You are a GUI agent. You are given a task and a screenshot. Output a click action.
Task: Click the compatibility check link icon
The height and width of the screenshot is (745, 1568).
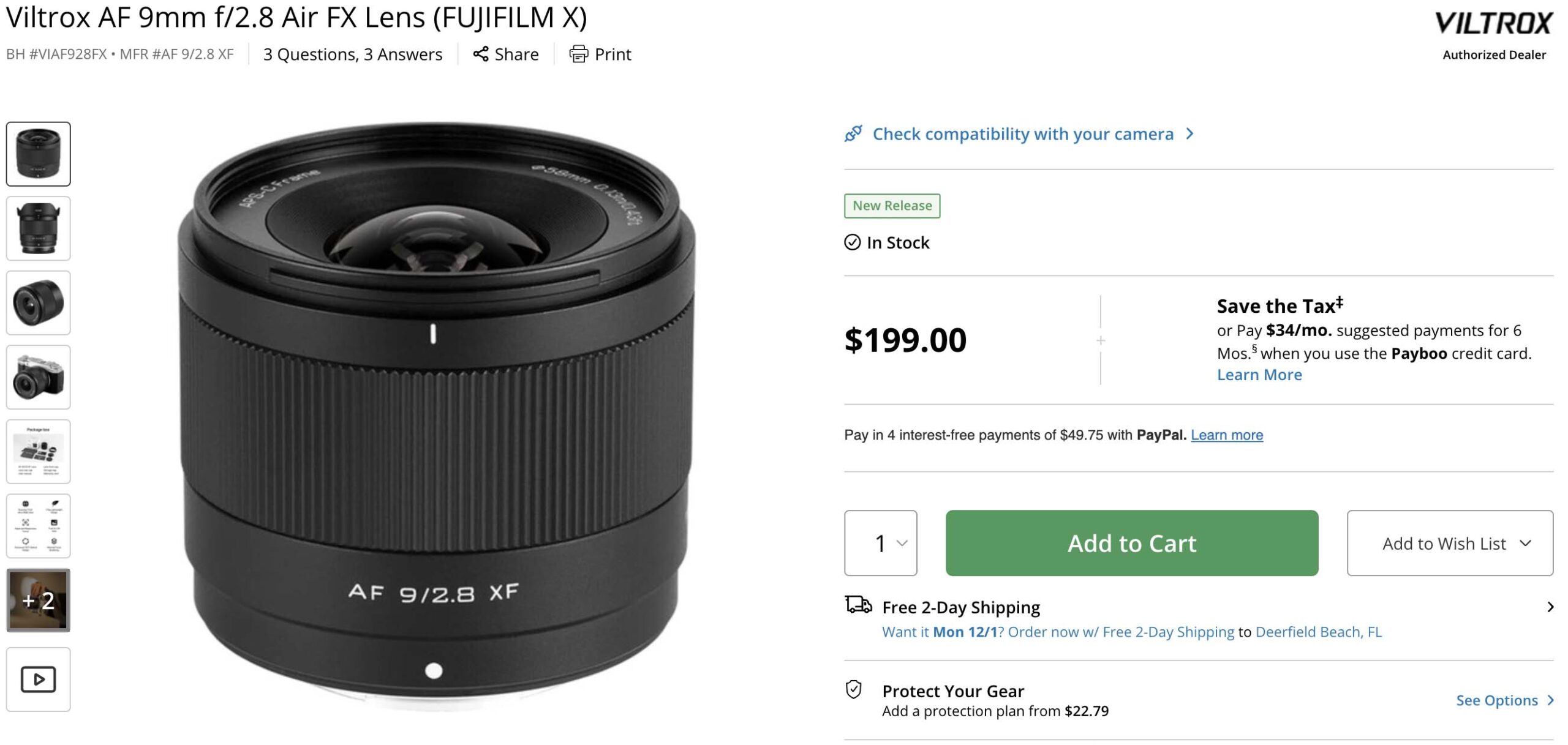(x=853, y=133)
